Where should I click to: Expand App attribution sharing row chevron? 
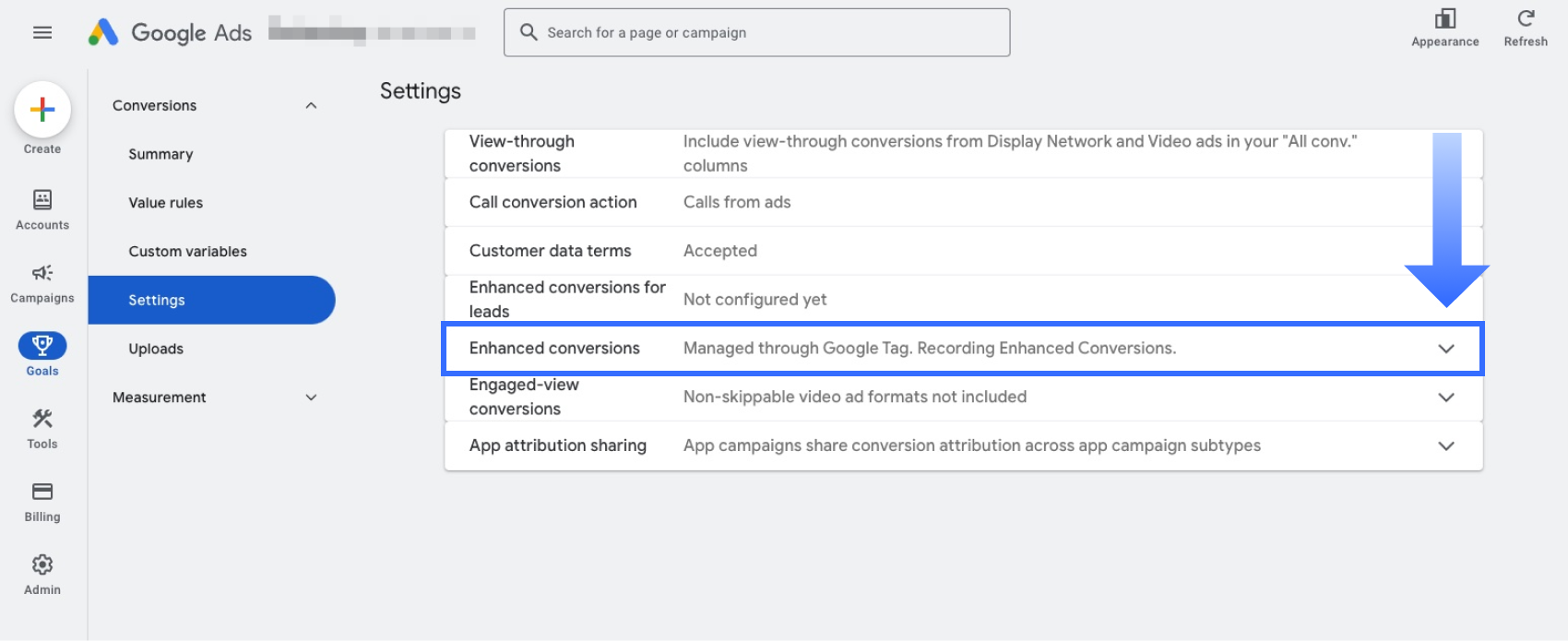1445,446
